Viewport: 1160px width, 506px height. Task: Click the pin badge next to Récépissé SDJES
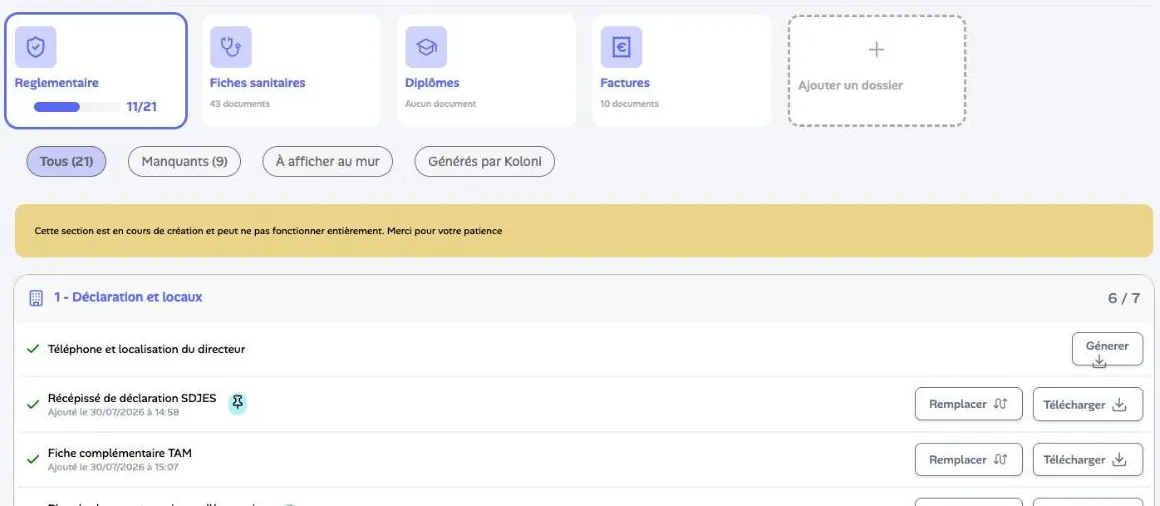tap(237, 402)
